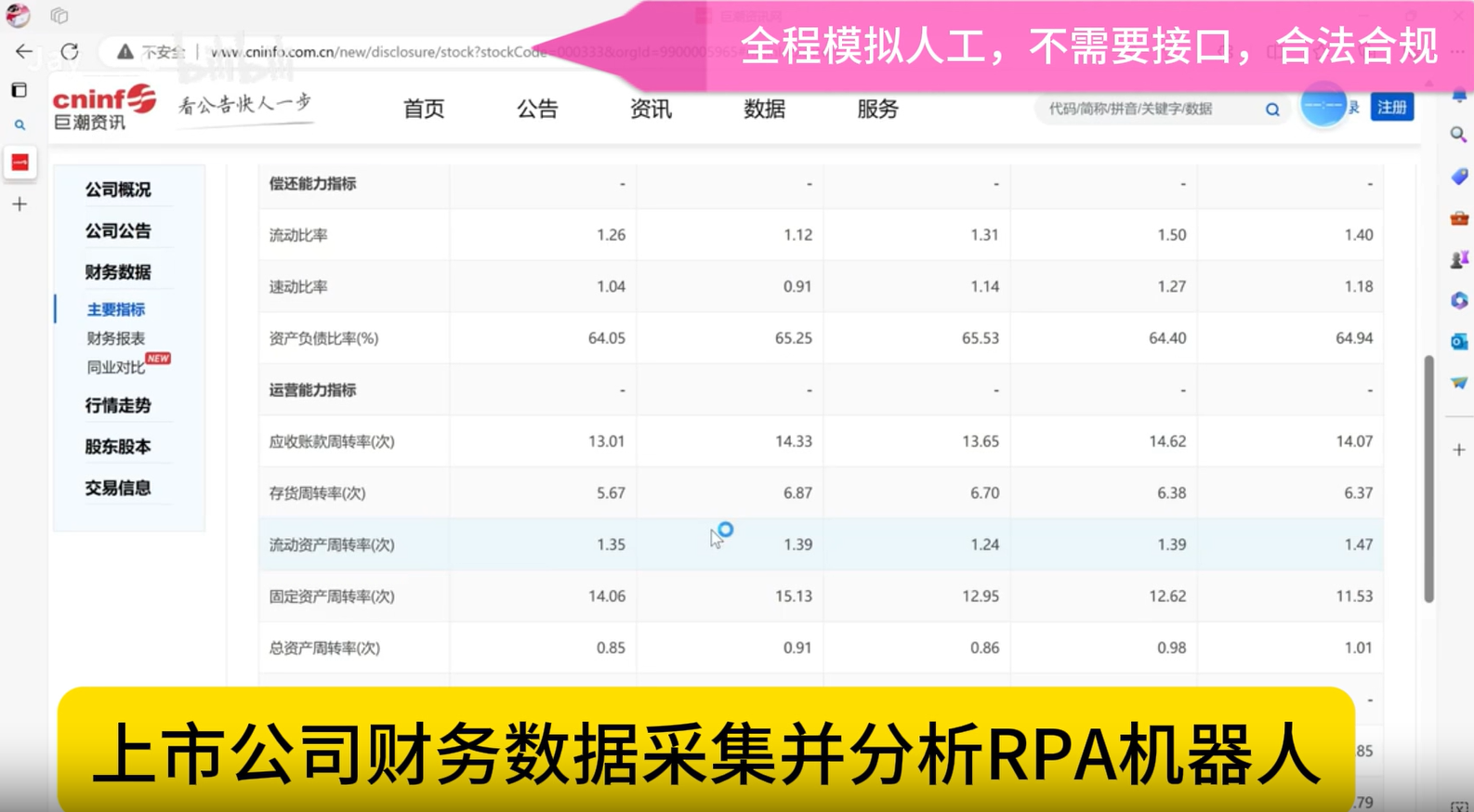Click the browser back arrow
This screenshot has width=1474, height=812.
24,52
